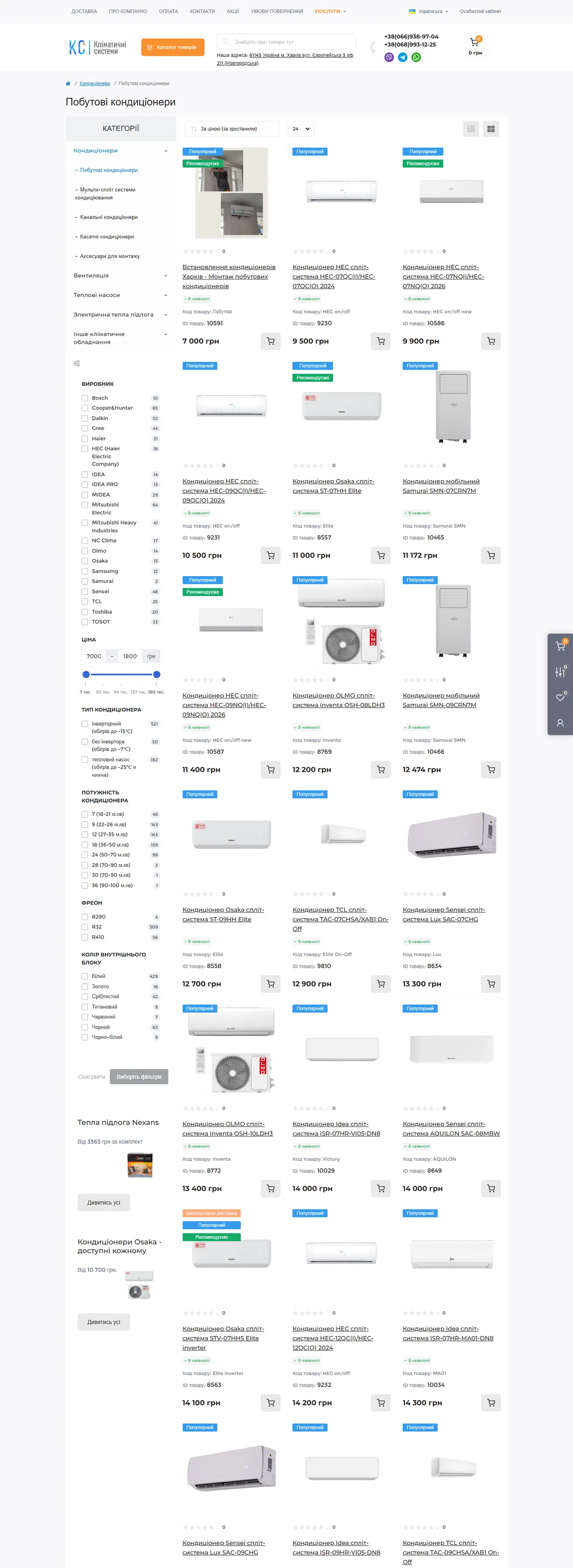Enable the Gree manufacturer filter
Screen dimensions: 573x1568
coord(85,429)
